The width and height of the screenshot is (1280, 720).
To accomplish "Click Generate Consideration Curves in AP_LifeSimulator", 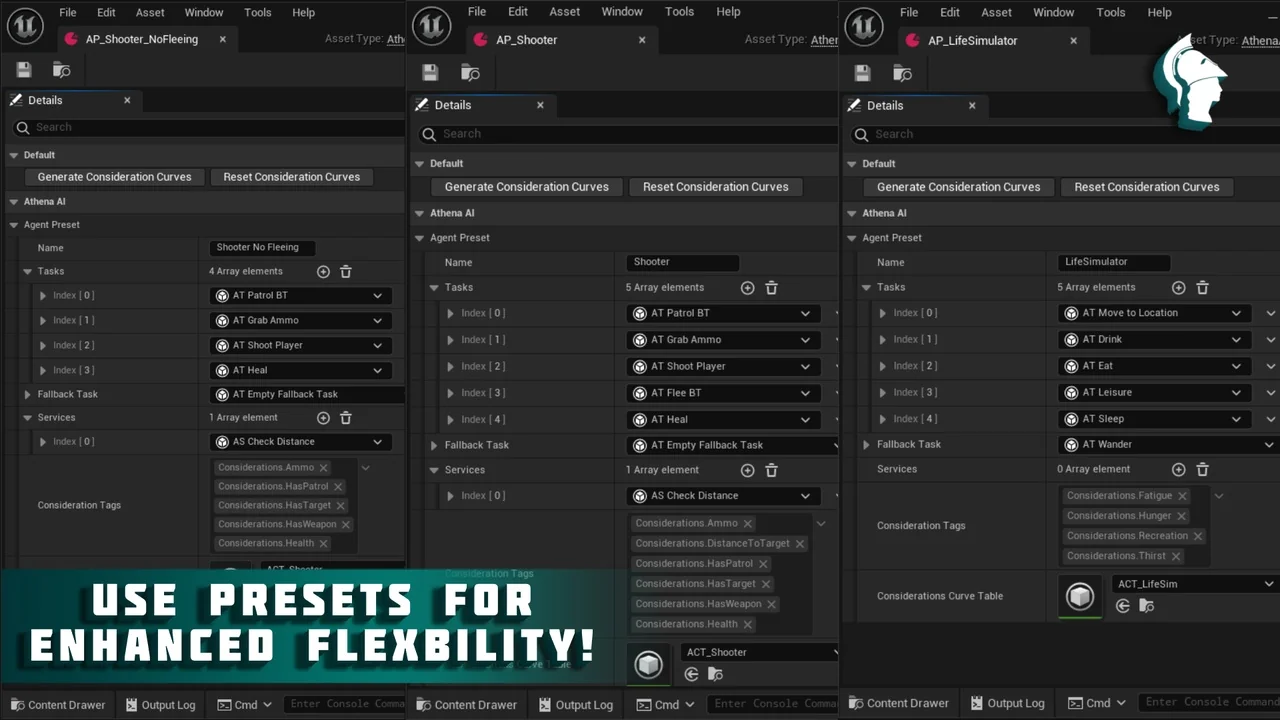I will click(x=958, y=187).
